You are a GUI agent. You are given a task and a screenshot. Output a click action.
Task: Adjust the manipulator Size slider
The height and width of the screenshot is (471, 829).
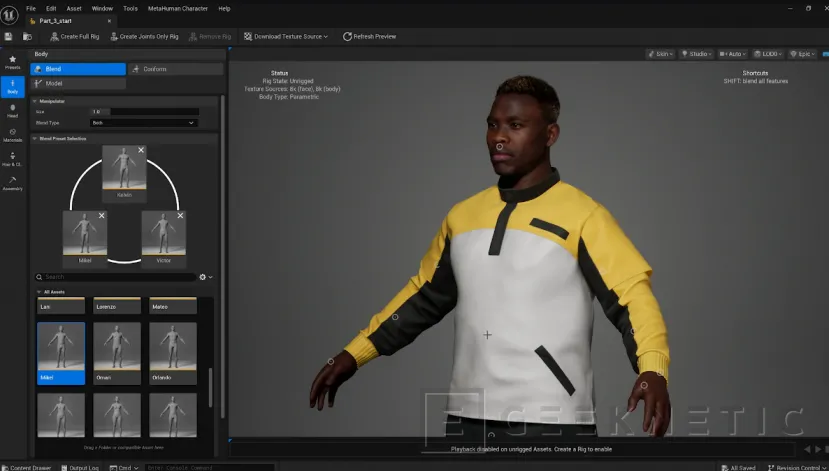pos(144,112)
